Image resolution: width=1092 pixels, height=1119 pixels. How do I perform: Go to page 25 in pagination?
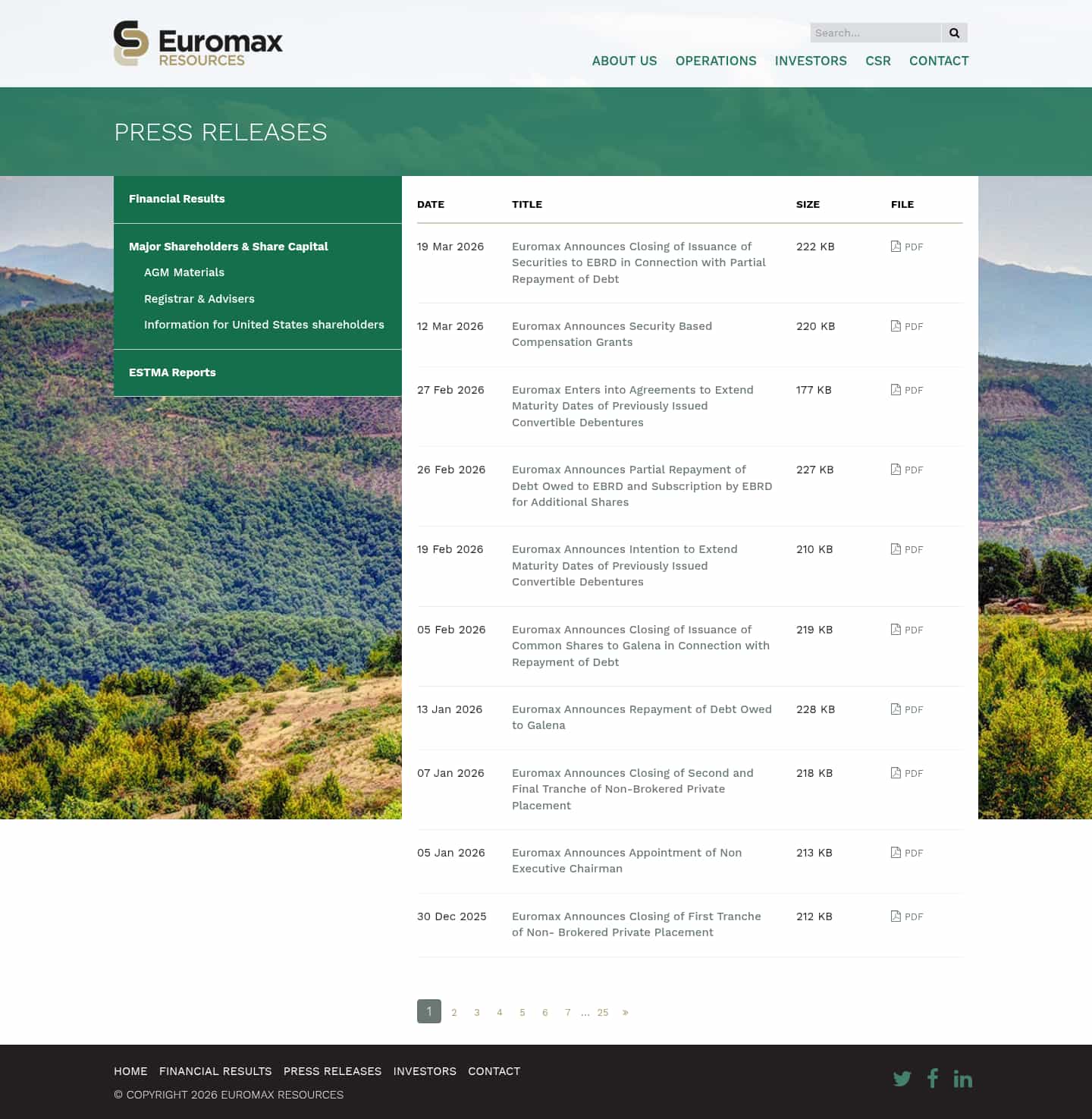pos(603,1012)
